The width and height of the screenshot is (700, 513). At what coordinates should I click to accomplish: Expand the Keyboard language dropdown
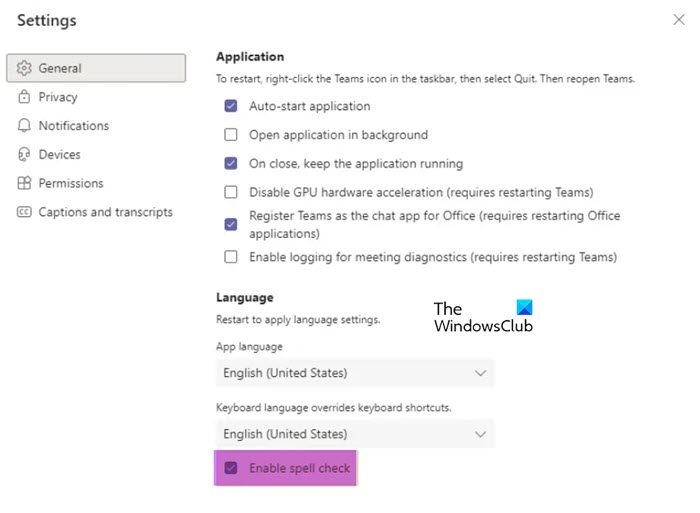click(355, 434)
